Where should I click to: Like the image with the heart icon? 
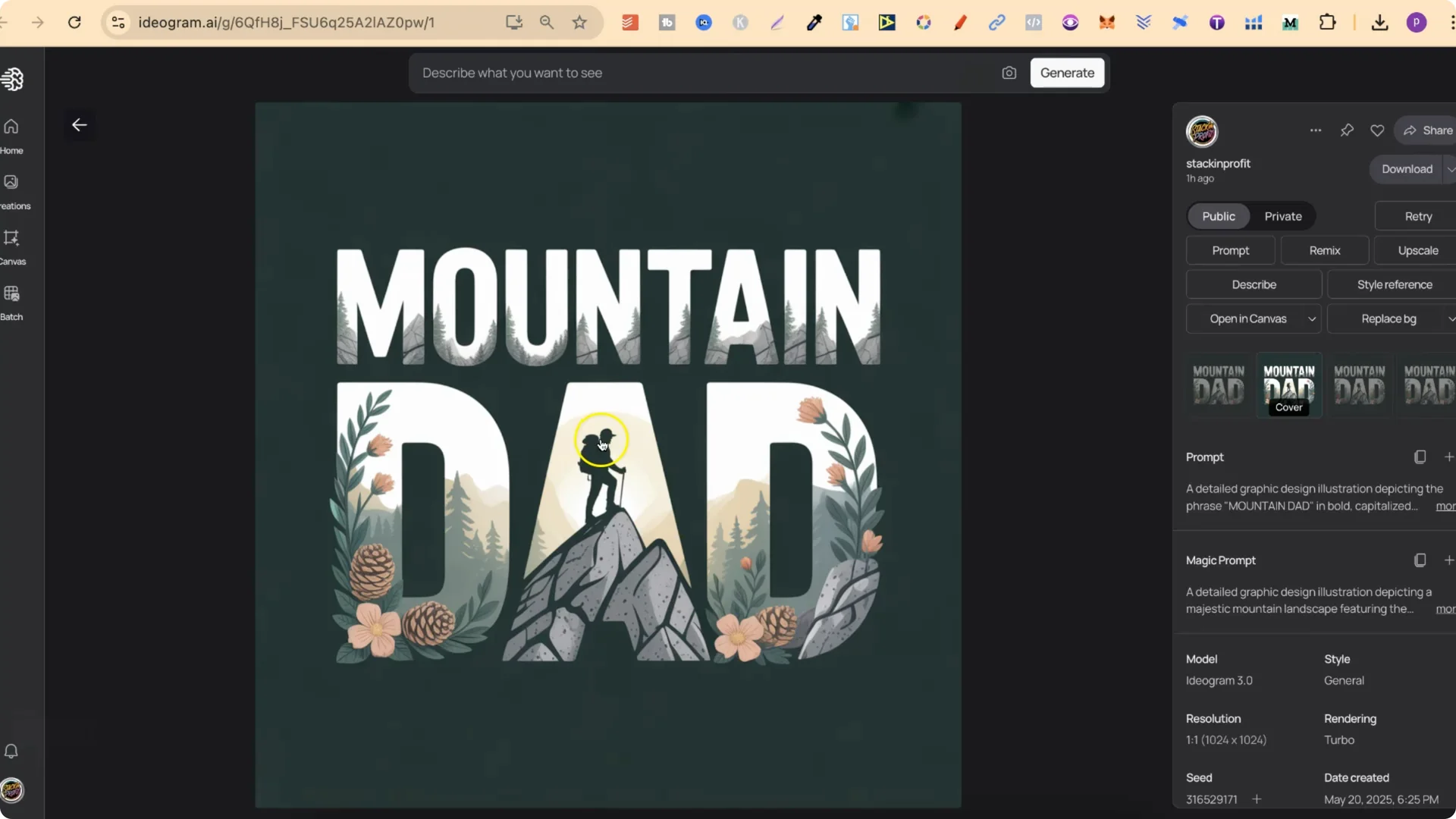(1377, 130)
